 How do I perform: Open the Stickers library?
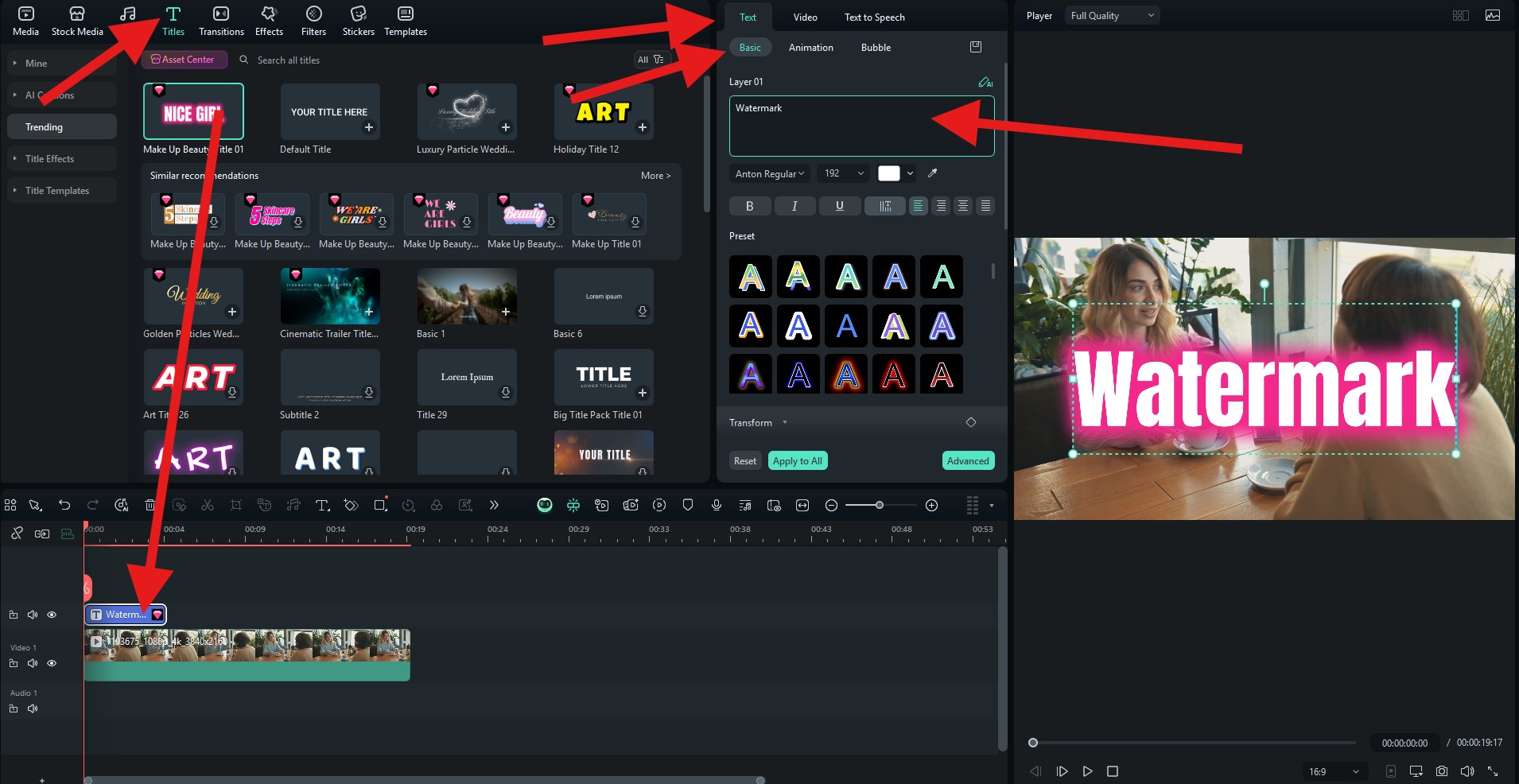[x=358, y=21]
